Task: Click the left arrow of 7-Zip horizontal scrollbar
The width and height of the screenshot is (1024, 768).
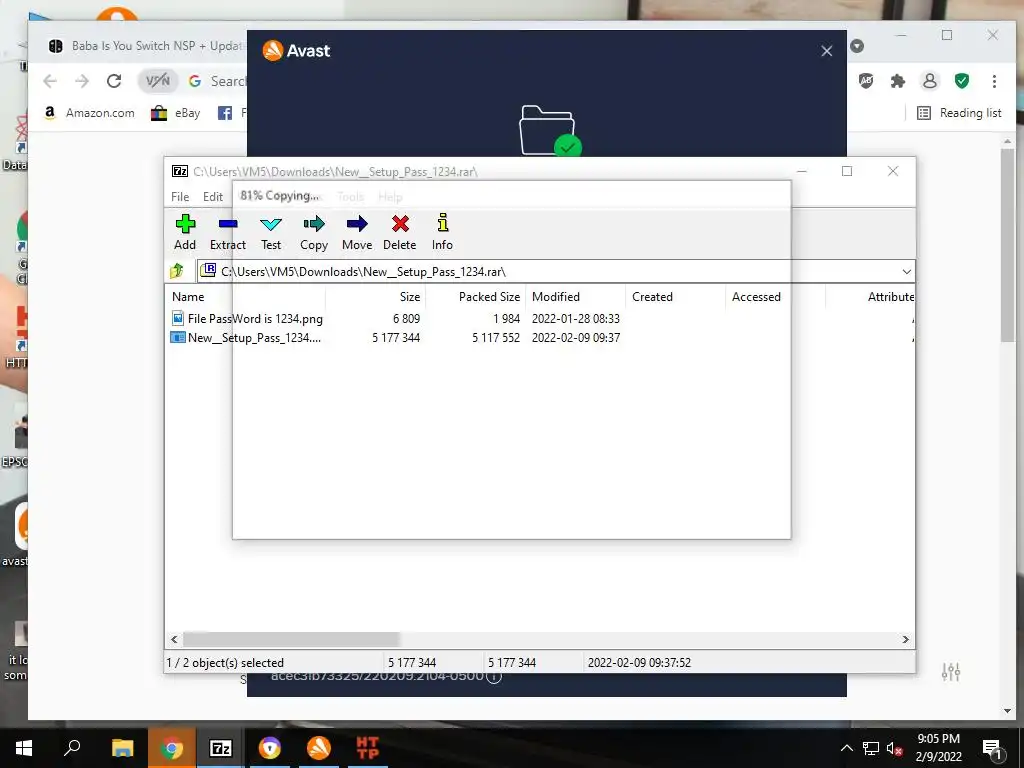Action: click(174, 639)
